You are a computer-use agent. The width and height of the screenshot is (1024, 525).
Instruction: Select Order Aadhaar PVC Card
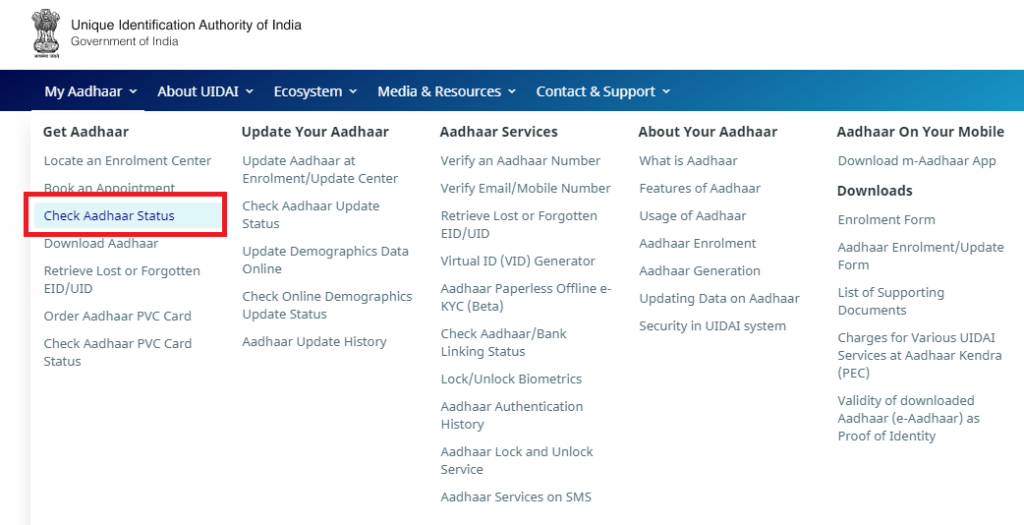pyautogui.click(x=118, y=316)
